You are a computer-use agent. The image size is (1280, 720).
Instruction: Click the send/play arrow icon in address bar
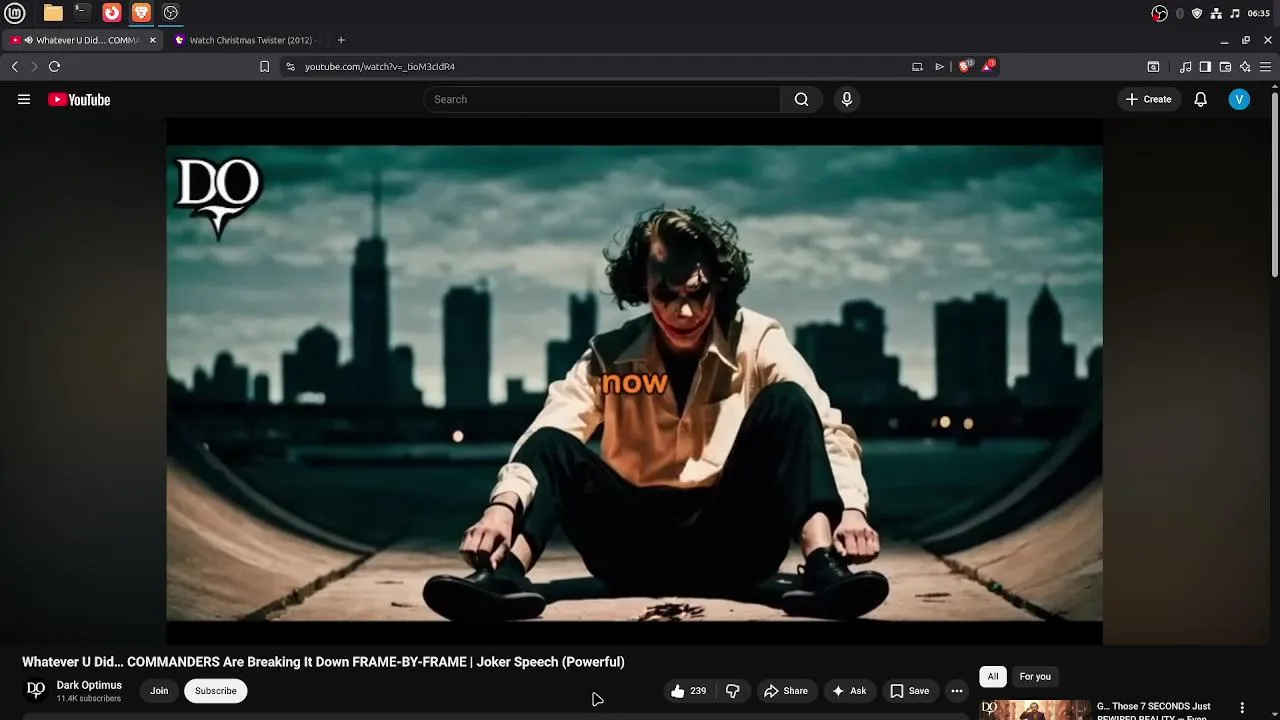click(x=939, y=67)
